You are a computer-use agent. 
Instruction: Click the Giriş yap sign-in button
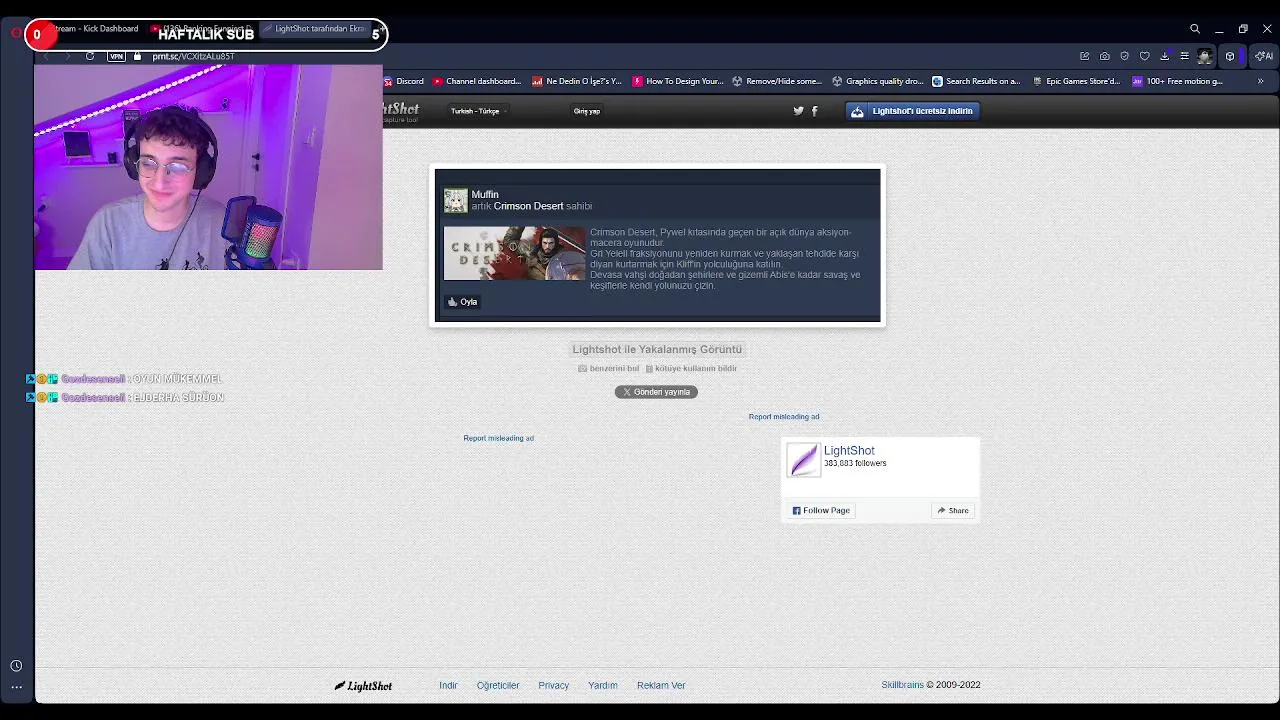point(587,111)
